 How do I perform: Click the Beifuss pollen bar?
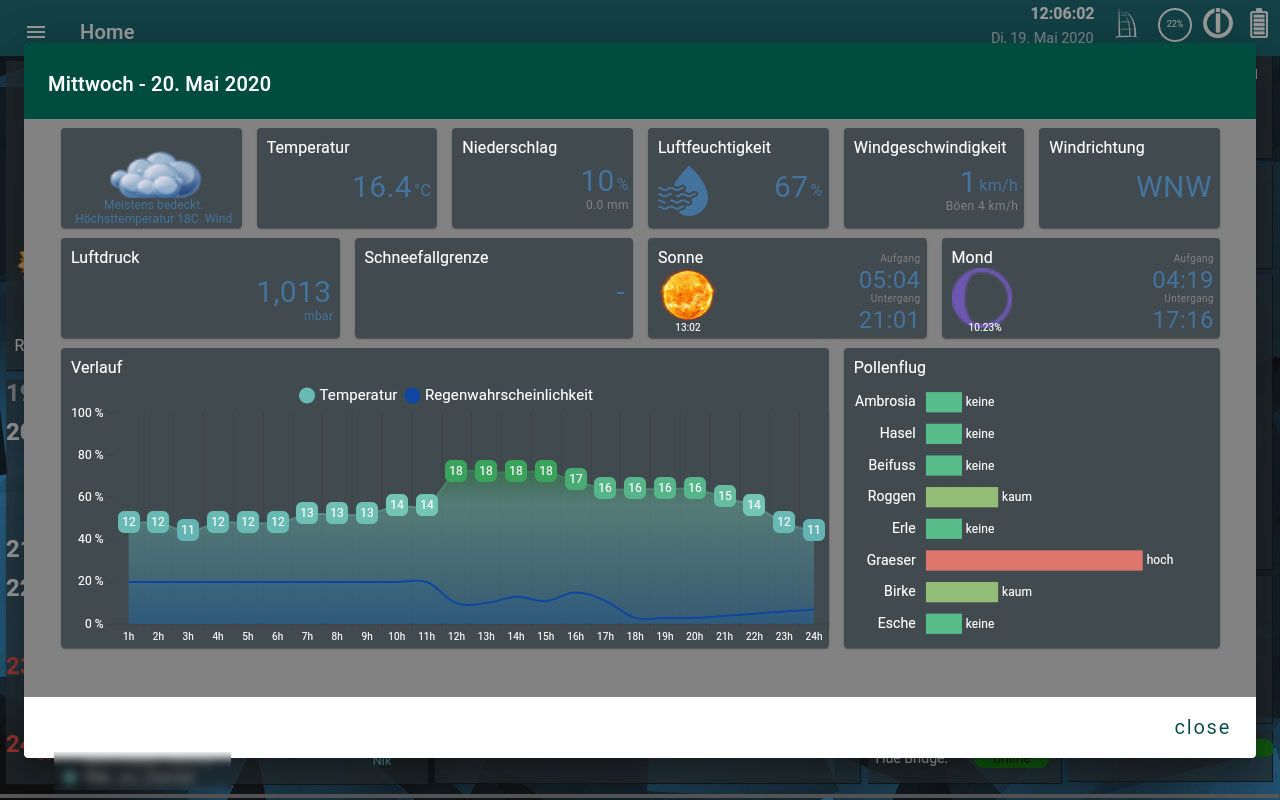(943, 466)
